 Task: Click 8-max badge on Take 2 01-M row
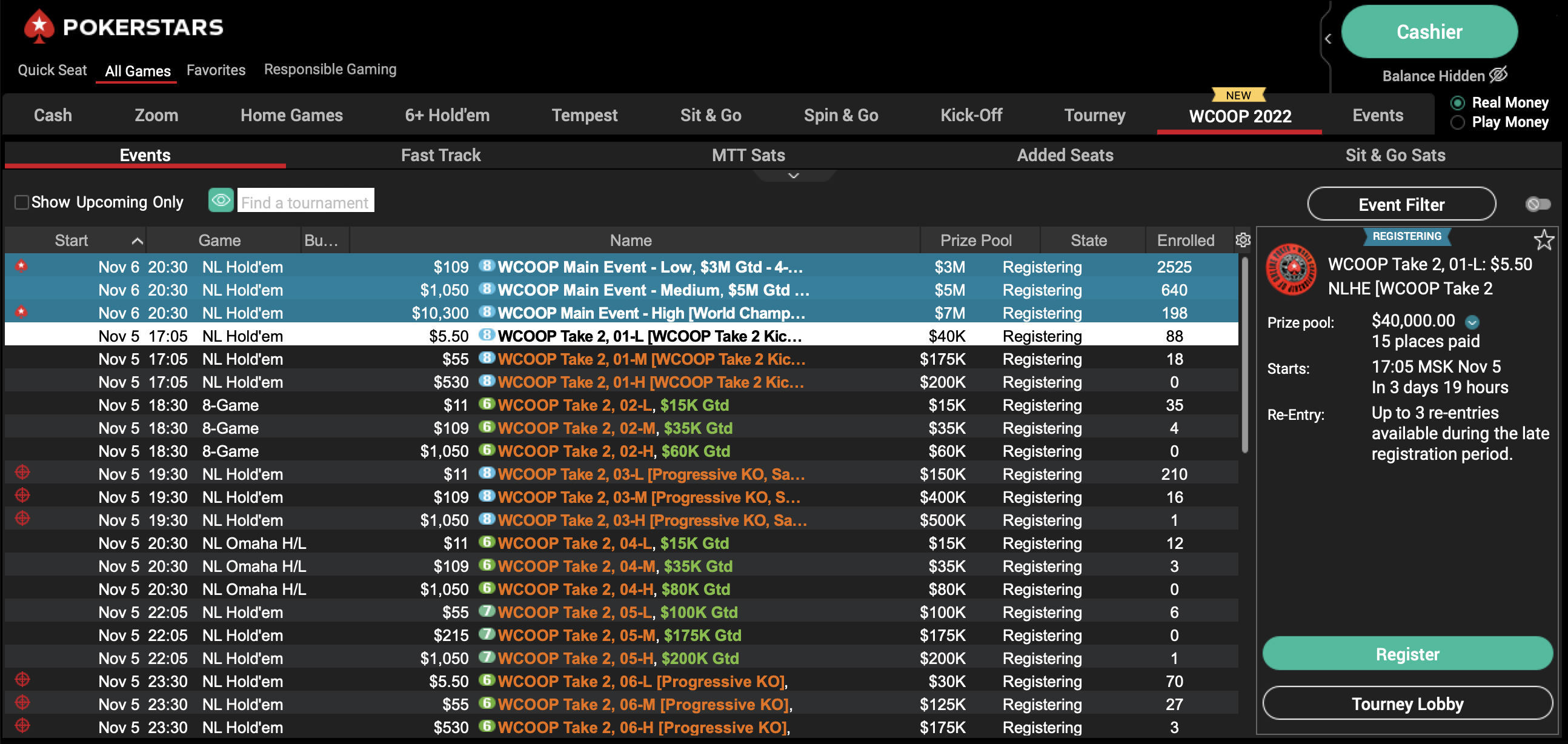486,357
